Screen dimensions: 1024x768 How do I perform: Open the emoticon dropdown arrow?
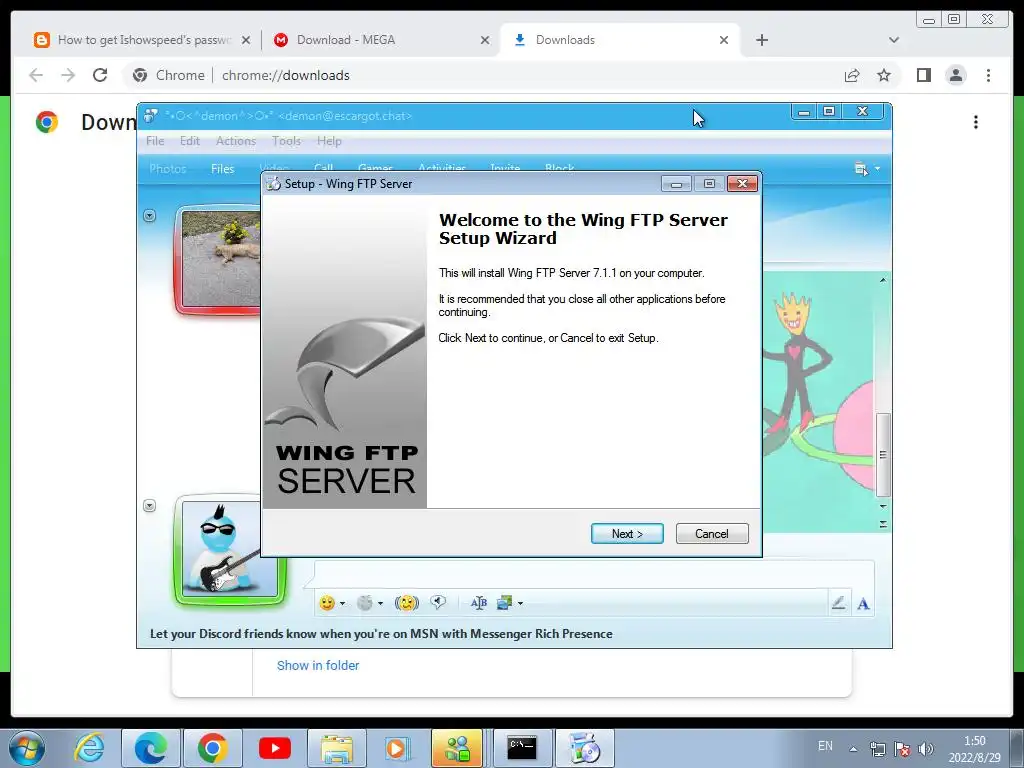click(342, 603)
